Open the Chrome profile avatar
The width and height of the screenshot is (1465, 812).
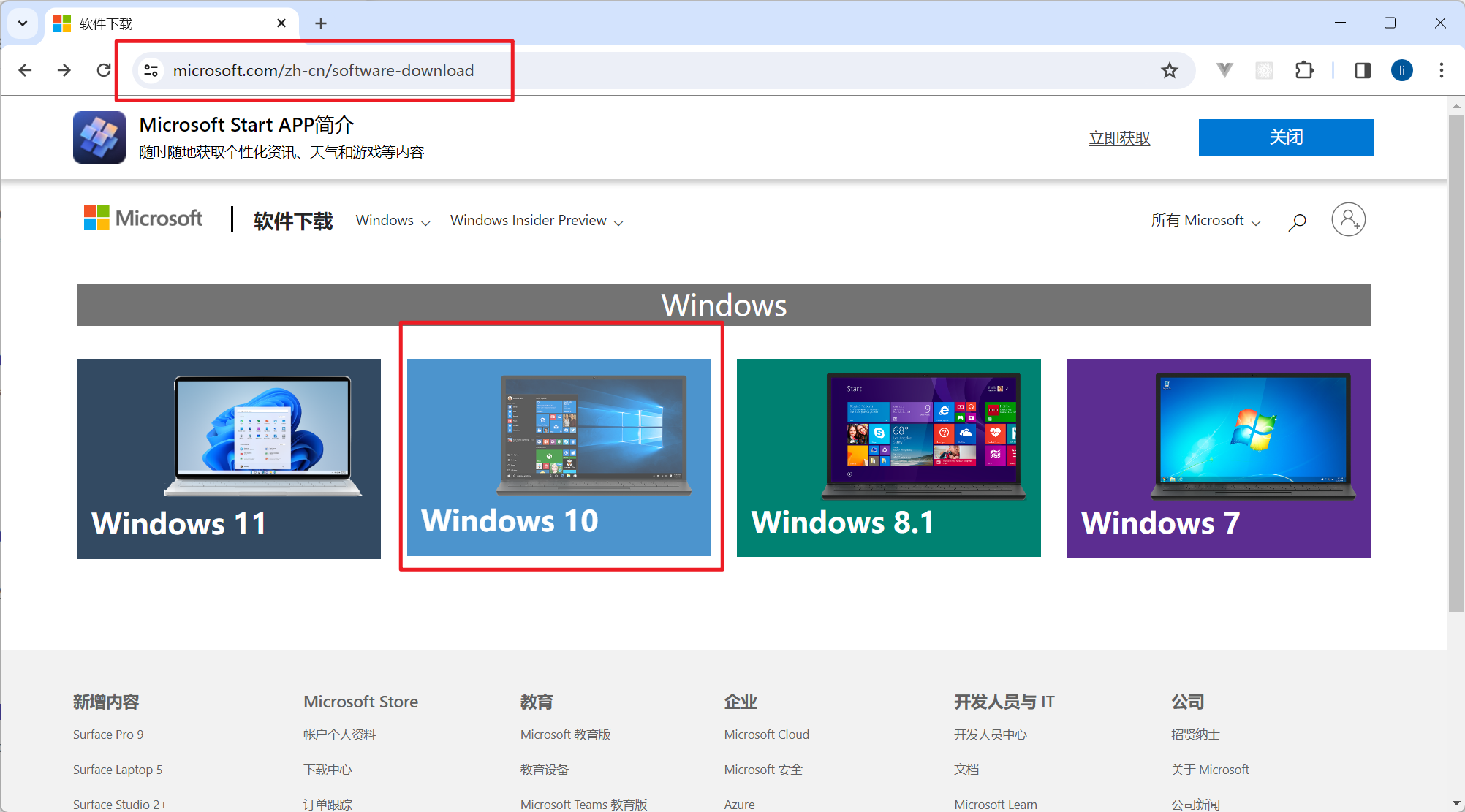pyautogui.click(x=1402, y=70)
